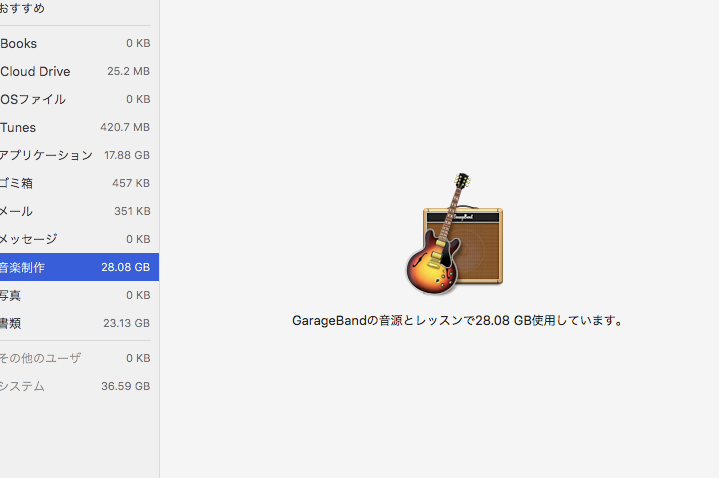Select the メッセージ sidebar row
Screen dimensions: 719x478
79,239
